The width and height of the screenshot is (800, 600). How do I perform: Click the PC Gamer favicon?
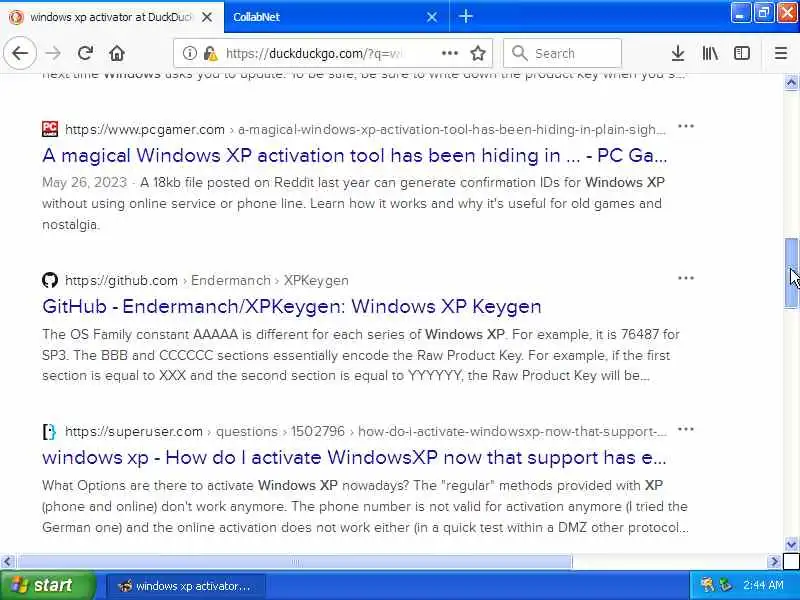(50, 129)
